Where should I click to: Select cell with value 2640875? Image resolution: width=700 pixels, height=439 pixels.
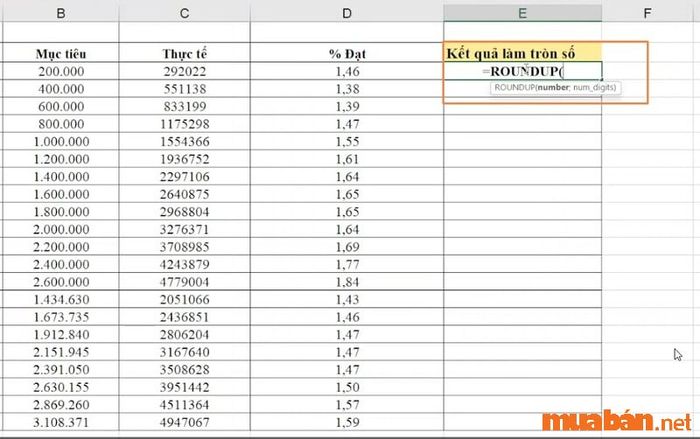click(x=184, y=194)
